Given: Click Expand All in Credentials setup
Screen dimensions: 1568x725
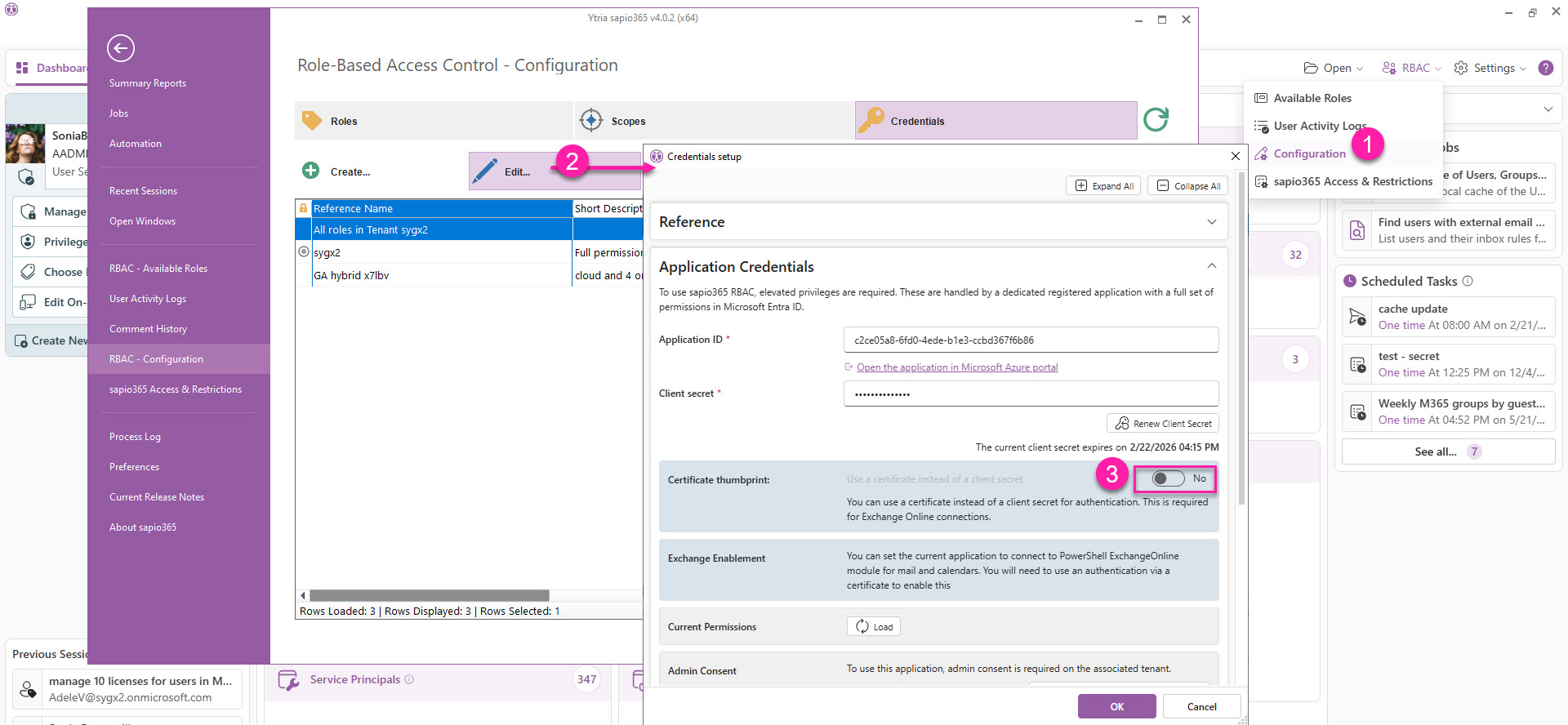Looking at the screenshot, I should pyautogui.click(x=1104, y=185).
